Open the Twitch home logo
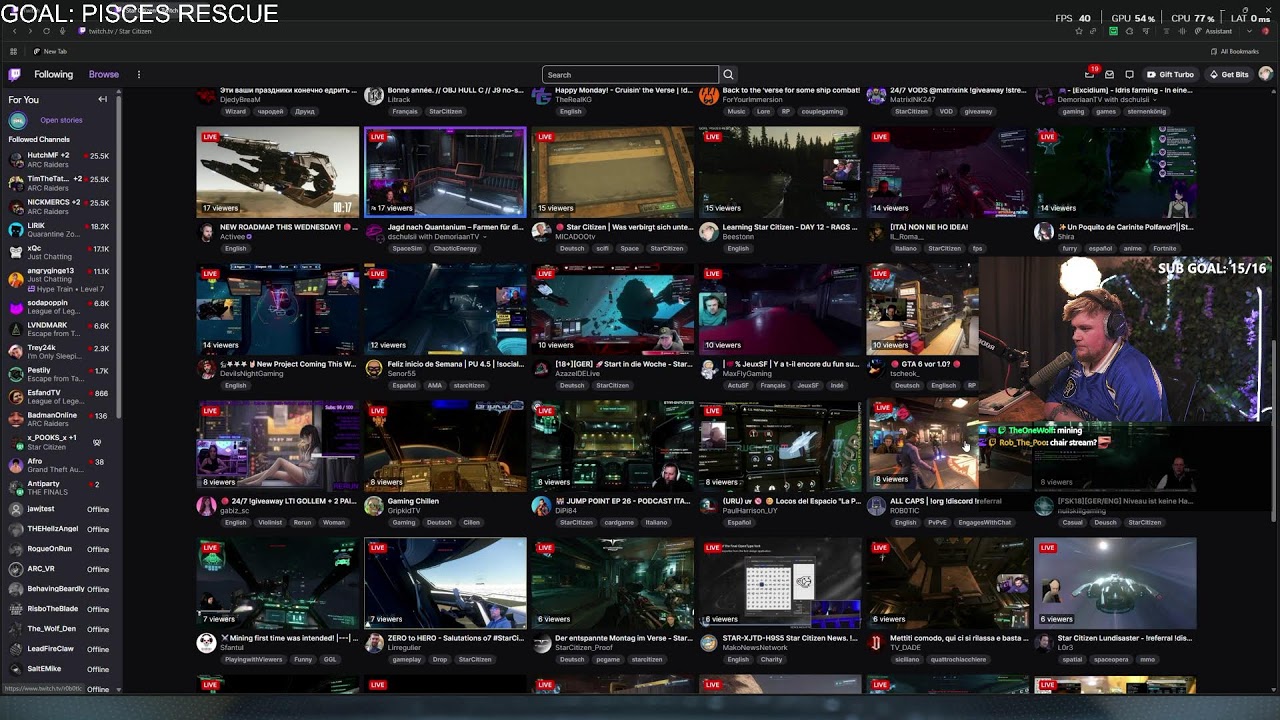Image resolution: width=1280 pixels, height=720 pixels. point(15,74)
